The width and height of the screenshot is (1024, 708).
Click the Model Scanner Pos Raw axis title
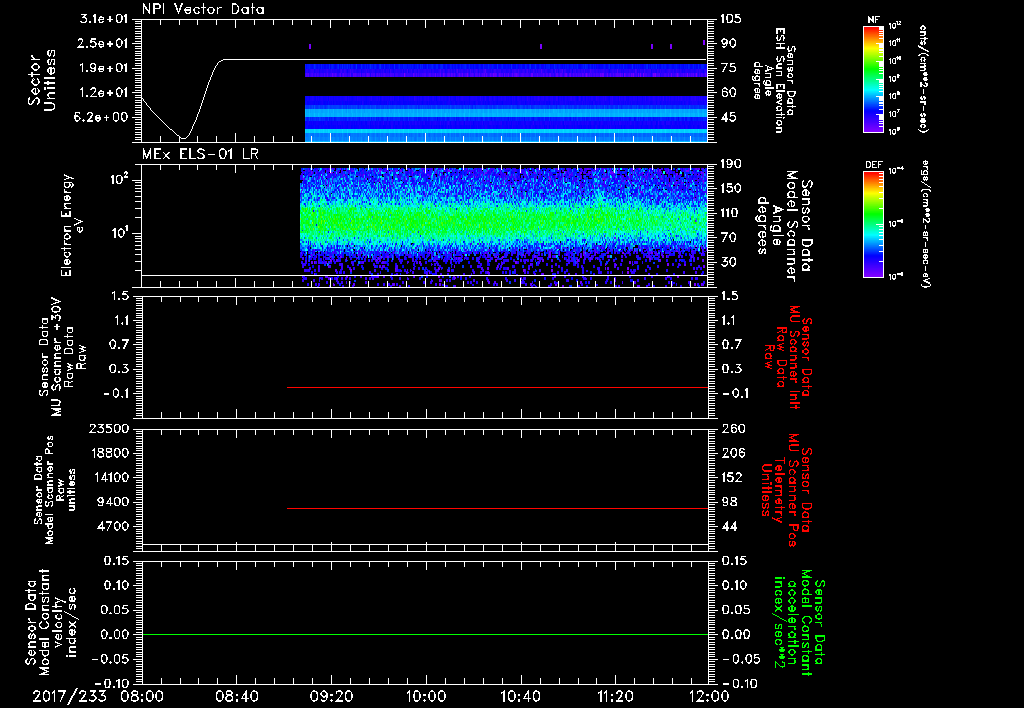pos(54,490)
